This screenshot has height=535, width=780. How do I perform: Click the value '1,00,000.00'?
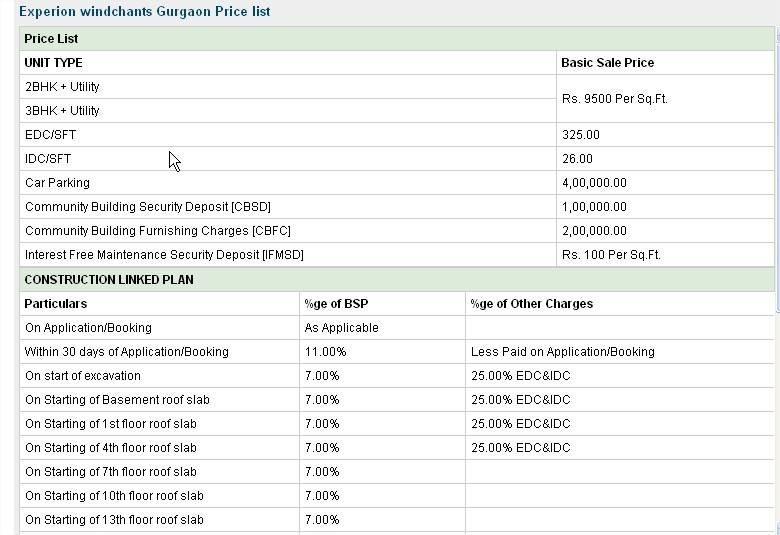(594, 207)
